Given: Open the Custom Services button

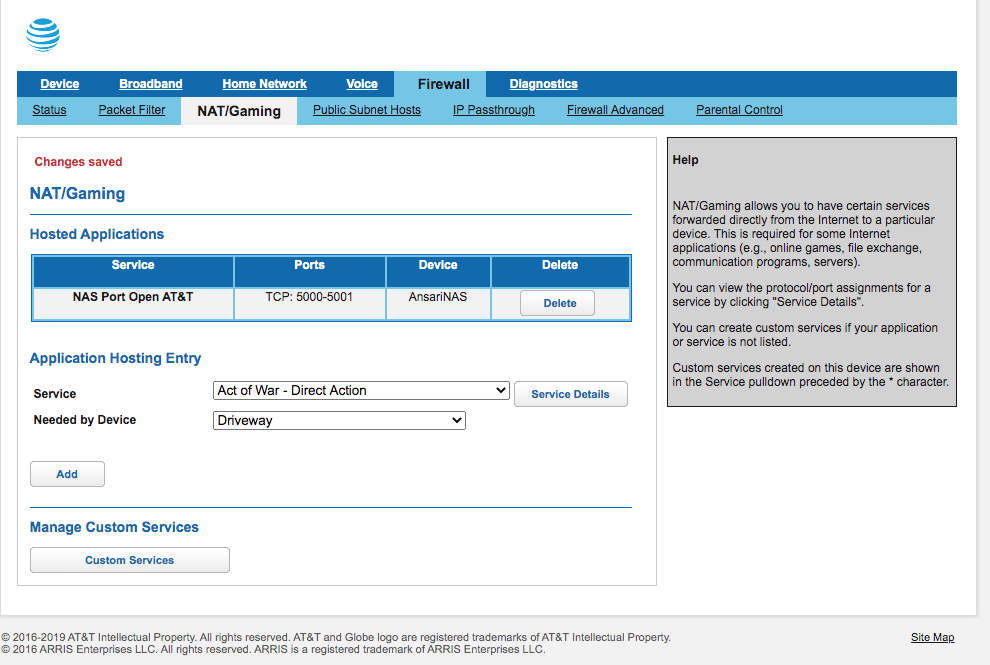Looking at the screenshot, I should pos(130,560).
